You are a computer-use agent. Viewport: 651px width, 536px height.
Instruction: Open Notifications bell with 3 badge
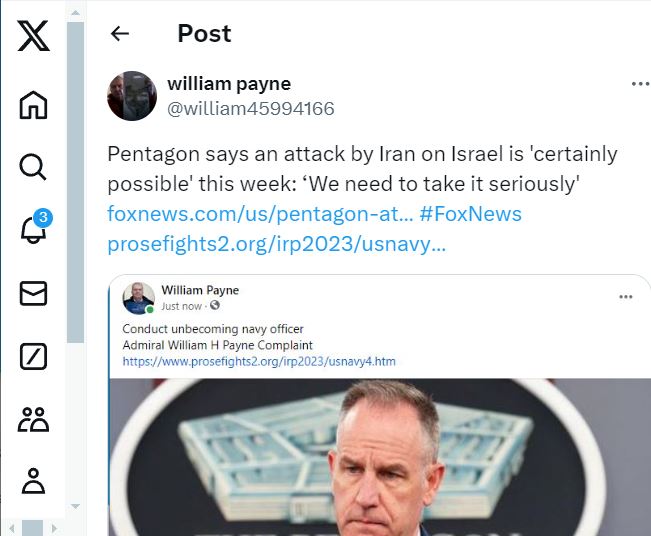pos(36,227)
